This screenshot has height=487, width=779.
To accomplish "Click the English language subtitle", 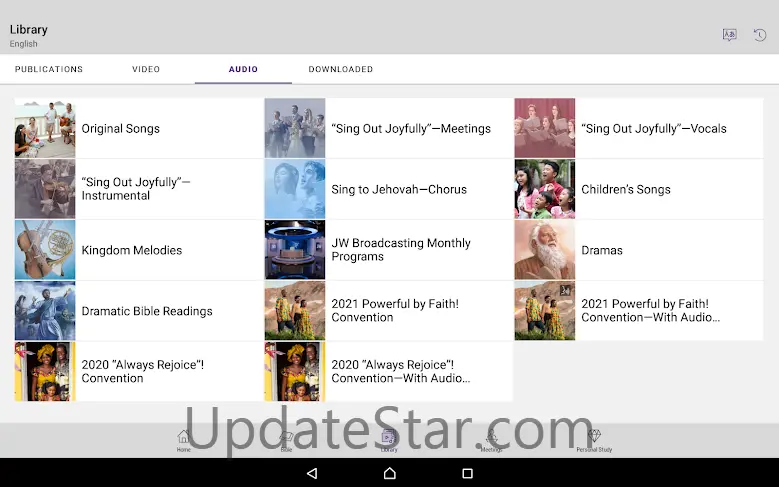I will (23, 44).
